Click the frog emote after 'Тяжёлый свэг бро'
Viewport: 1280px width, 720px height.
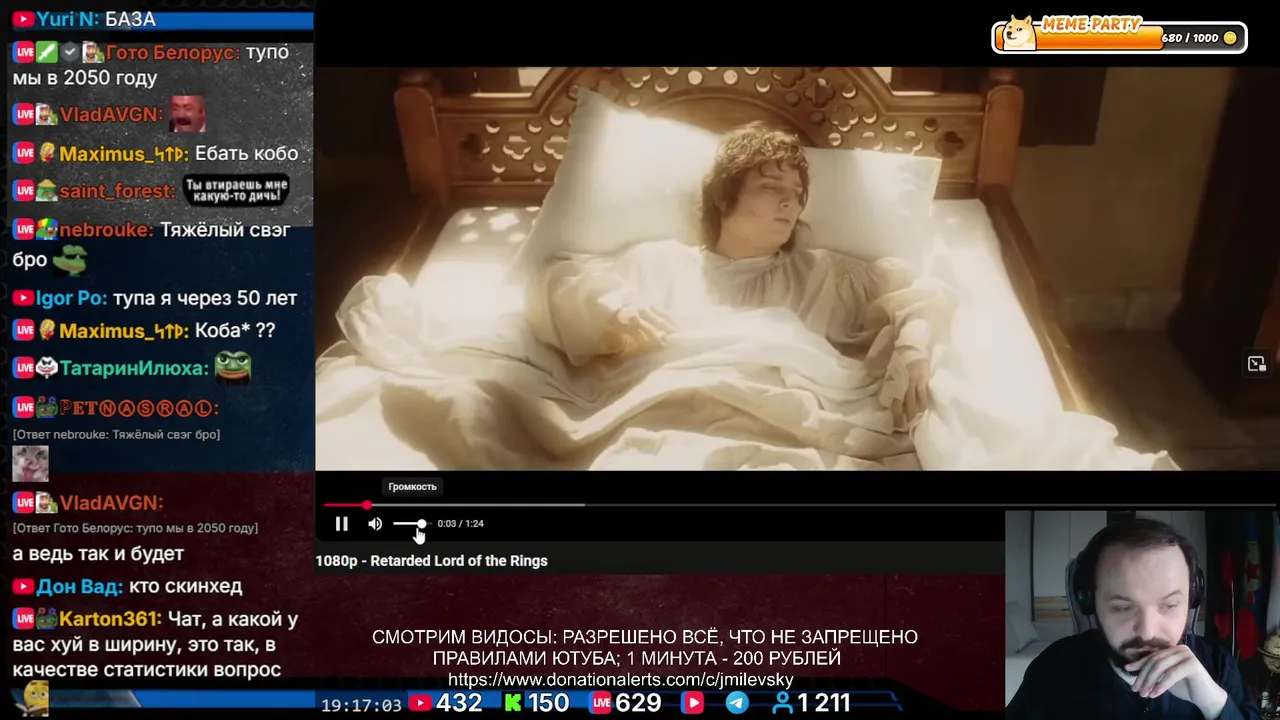pyautogui.click(x=70, y=260)
